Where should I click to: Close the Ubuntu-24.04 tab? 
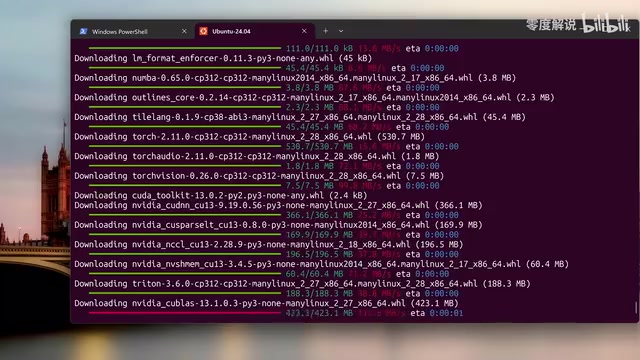click(304, 31)
